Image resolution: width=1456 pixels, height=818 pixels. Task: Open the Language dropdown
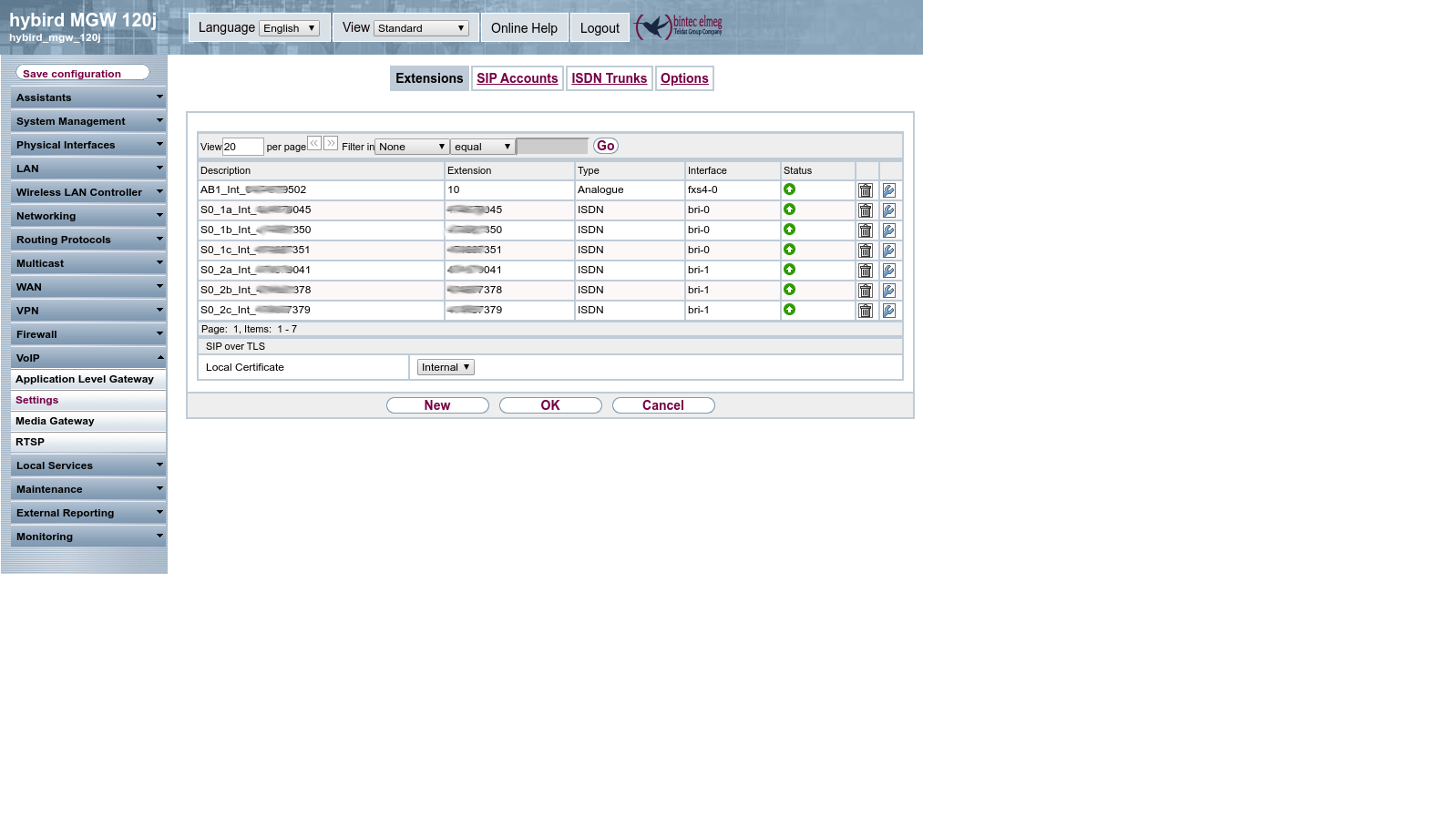click(289, 28)
